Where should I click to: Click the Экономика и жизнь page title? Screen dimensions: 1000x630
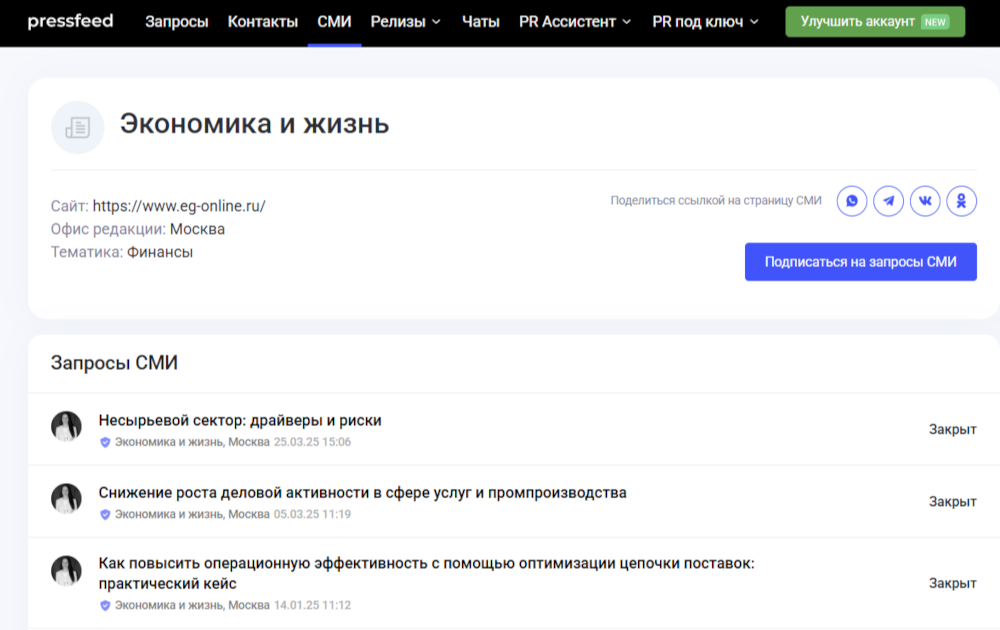click(254, 124)
